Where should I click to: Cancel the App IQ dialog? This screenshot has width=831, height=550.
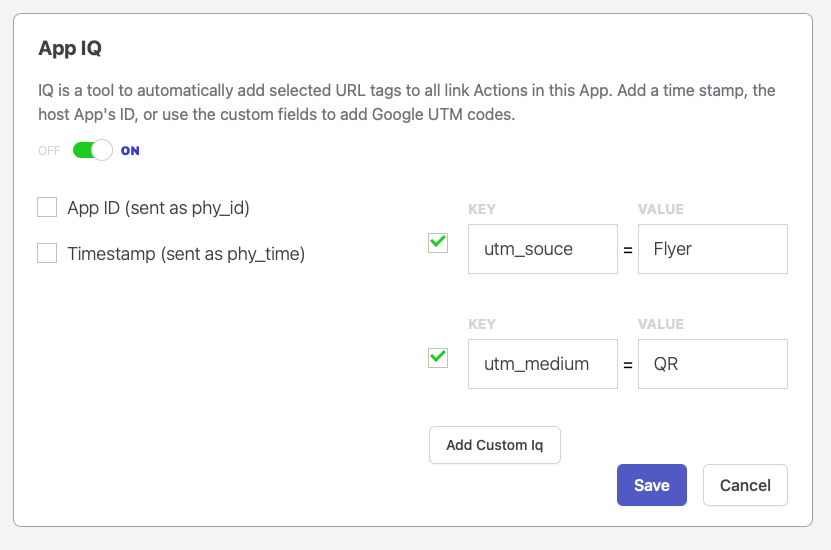[x=745, y=485]
